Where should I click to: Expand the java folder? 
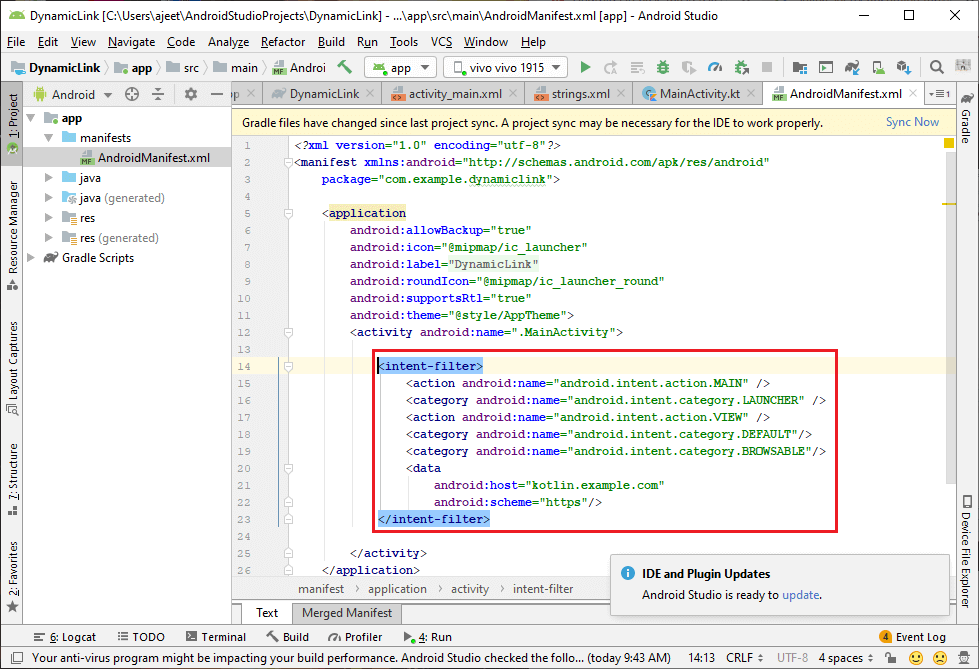(49, 178)
